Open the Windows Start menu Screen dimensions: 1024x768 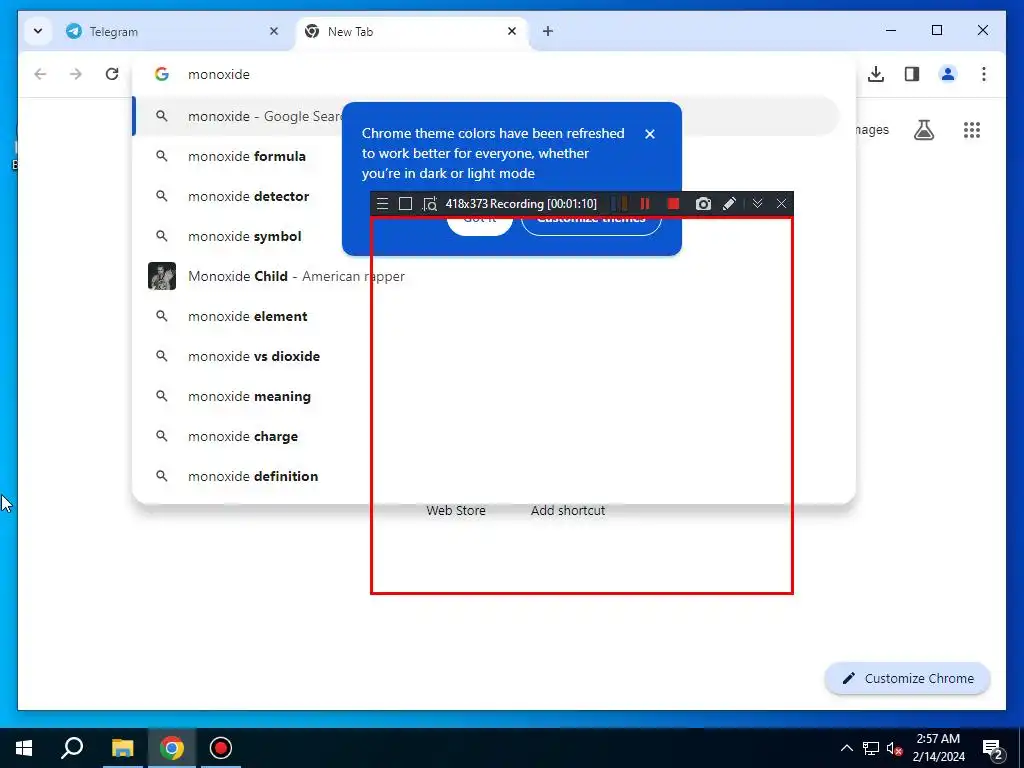24,748
